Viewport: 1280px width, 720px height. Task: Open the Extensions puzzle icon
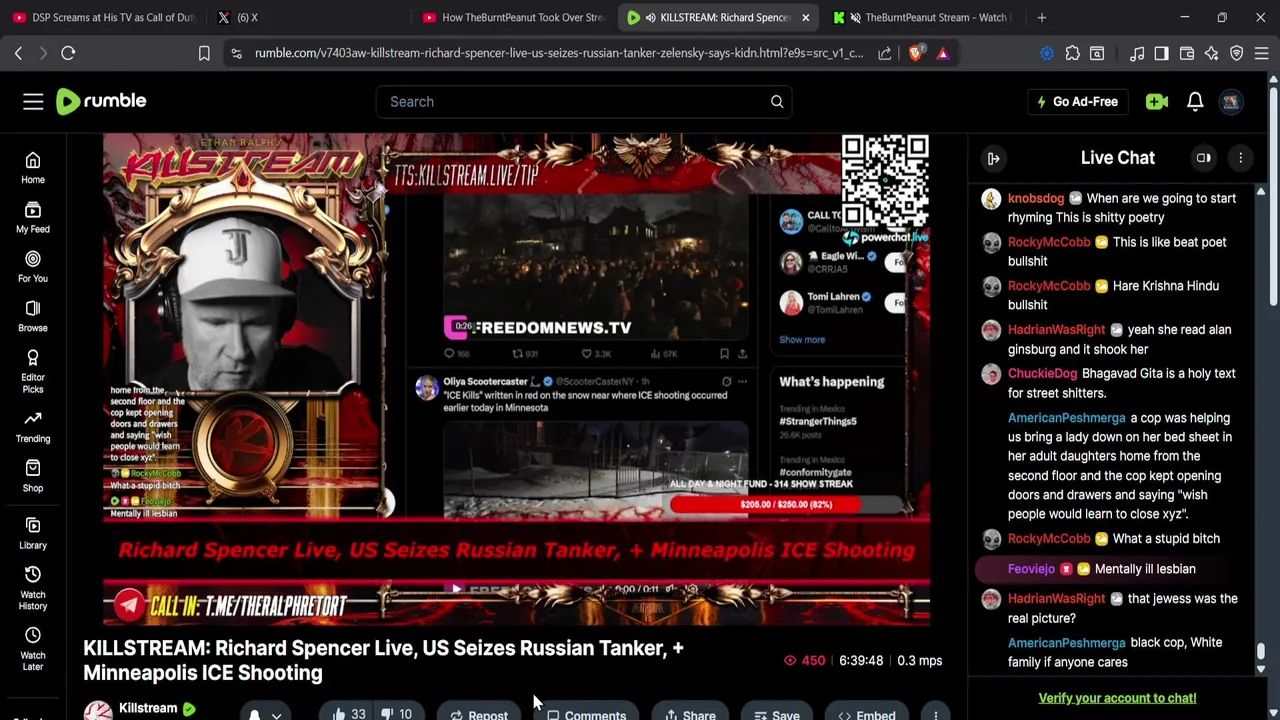(1072, 53)
